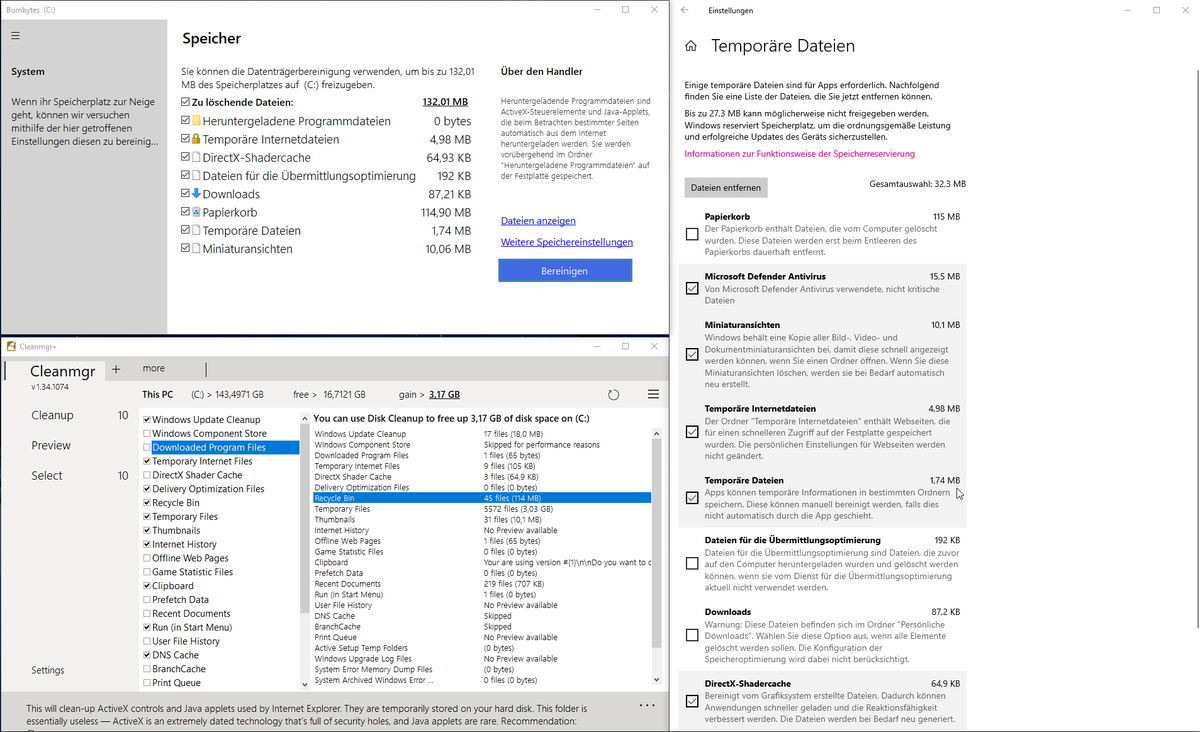Click the refresh icon in Cleanmgr+
Screen dimensions: 1200x732
click(614, 395)
